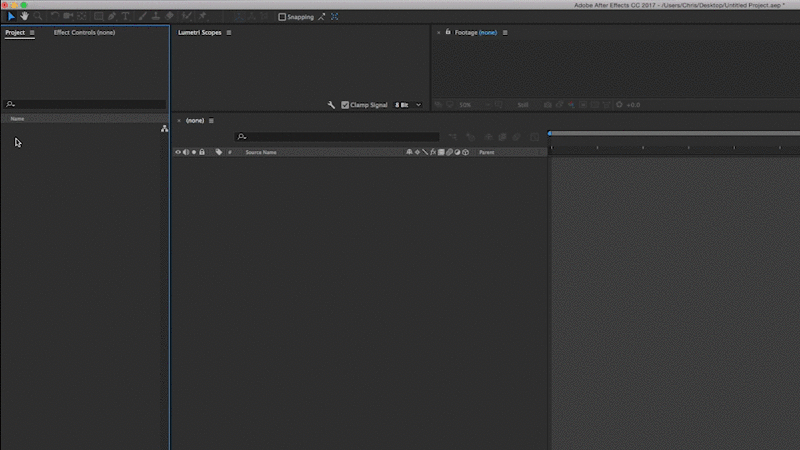800x450 pixels.
Task: Switch to Effect Controls (none) tab
Action: (84, 33)
